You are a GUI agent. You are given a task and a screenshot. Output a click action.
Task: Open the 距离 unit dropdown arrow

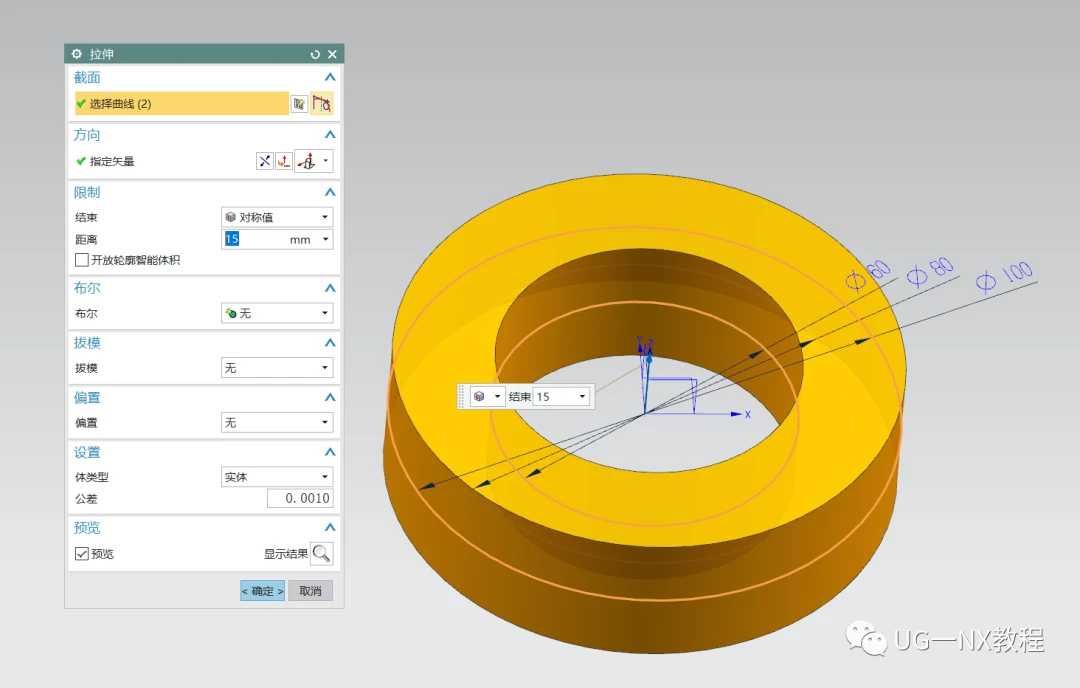[x=326, y=239]
